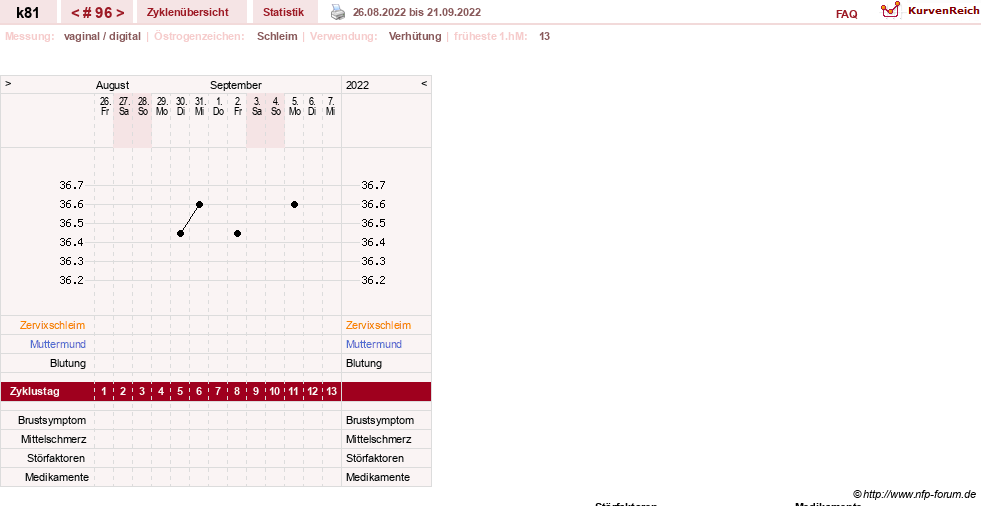Click the 'Schleim' Östrogenzeichen value
Viewport: 981px width, 506px height.
[x=277, y=36]
